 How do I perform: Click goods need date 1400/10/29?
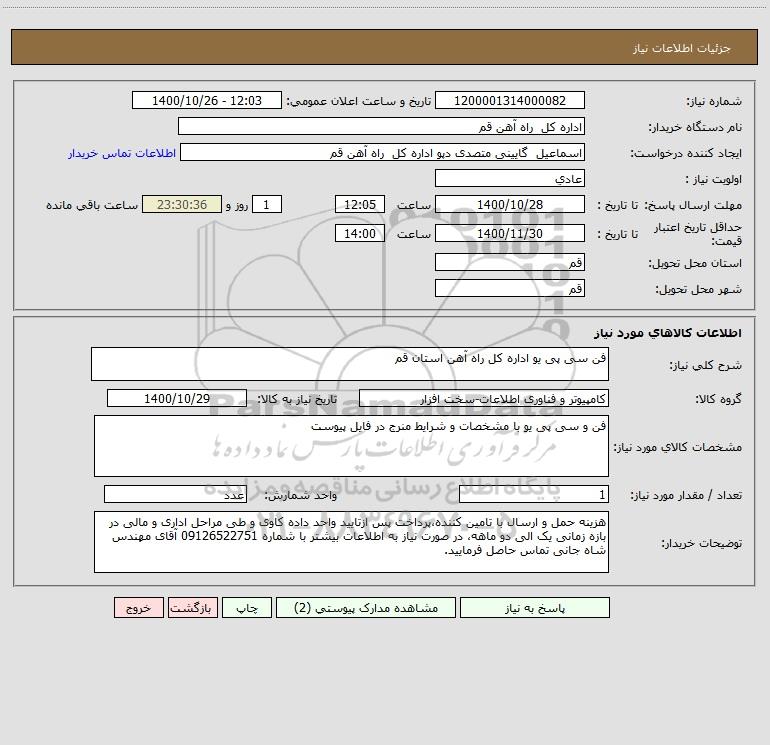coord(177,398)
